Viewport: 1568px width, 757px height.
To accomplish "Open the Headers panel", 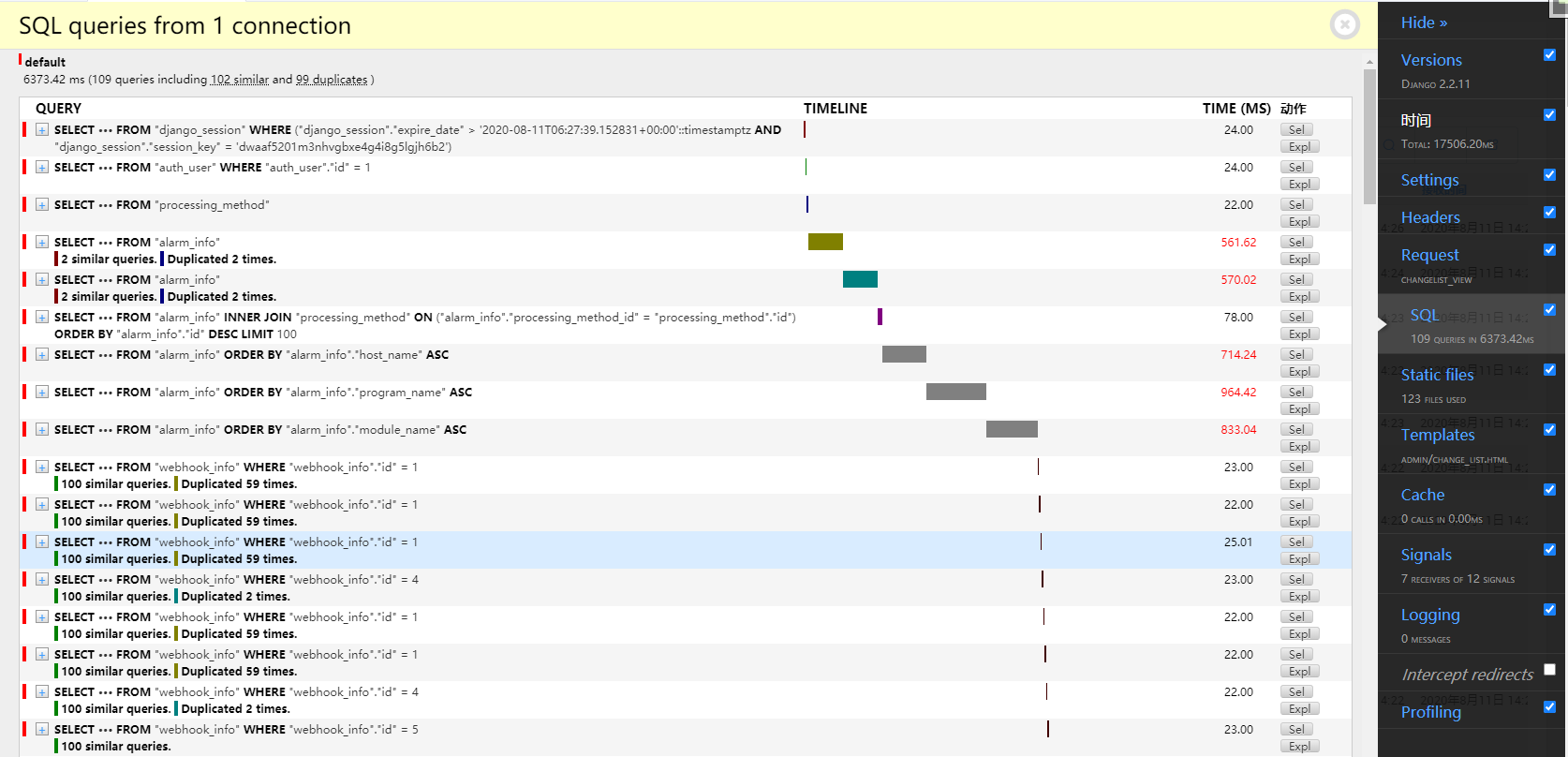I will click(1430, 217).
